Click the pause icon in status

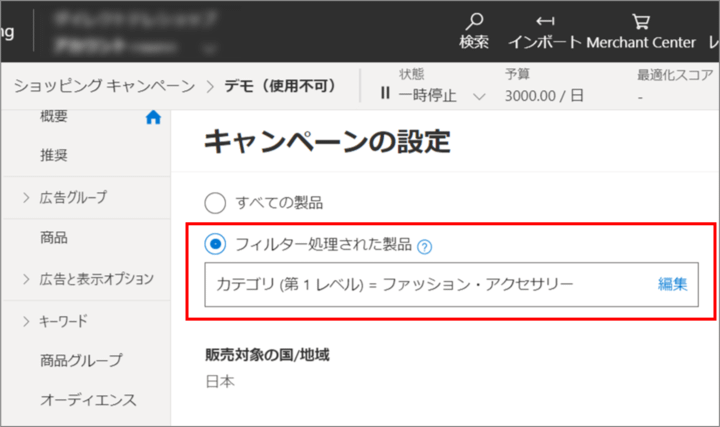pyautogui.click(x=385, y=95)
